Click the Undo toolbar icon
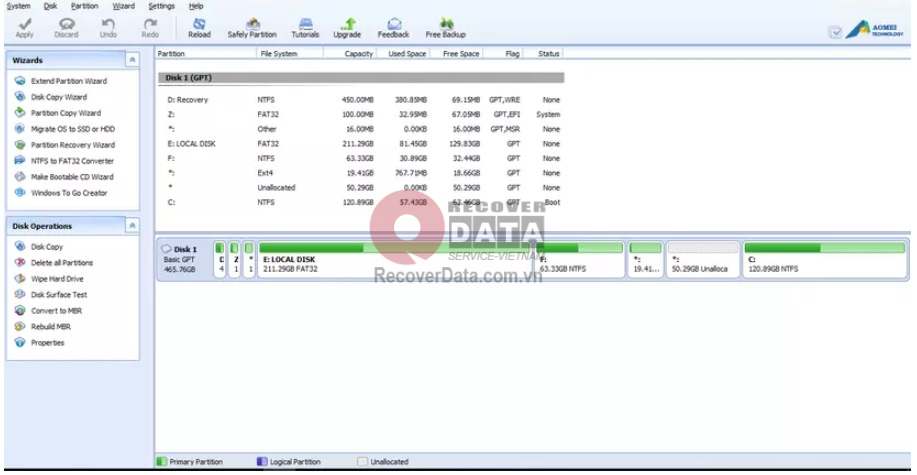Image resolution: width=917 pixels, height=475 pixels. click(108, 28)
